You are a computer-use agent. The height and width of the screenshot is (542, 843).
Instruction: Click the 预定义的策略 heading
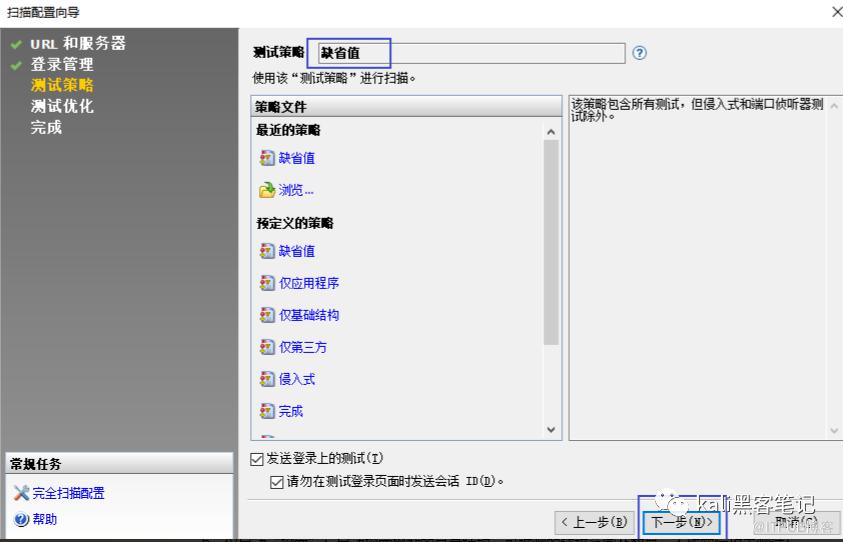(295, 223)
